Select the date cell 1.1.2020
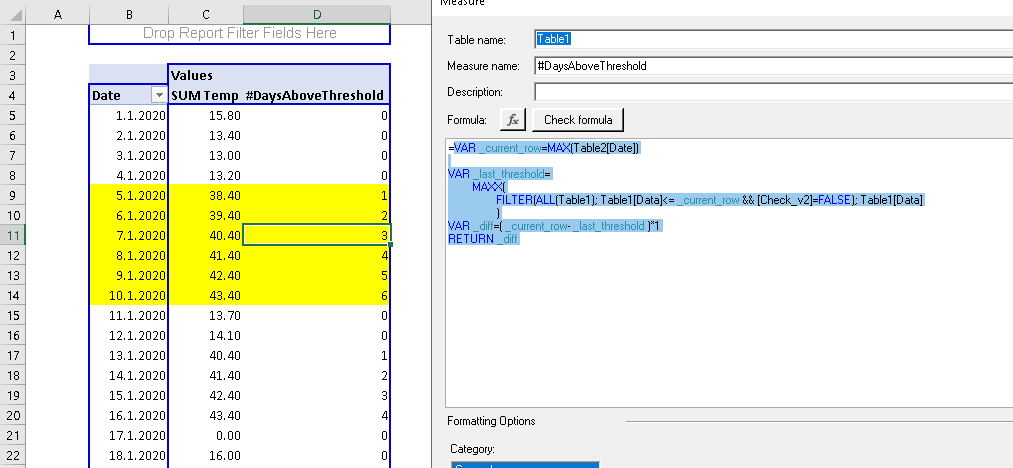1013x468 pixels. pos(129,116)
